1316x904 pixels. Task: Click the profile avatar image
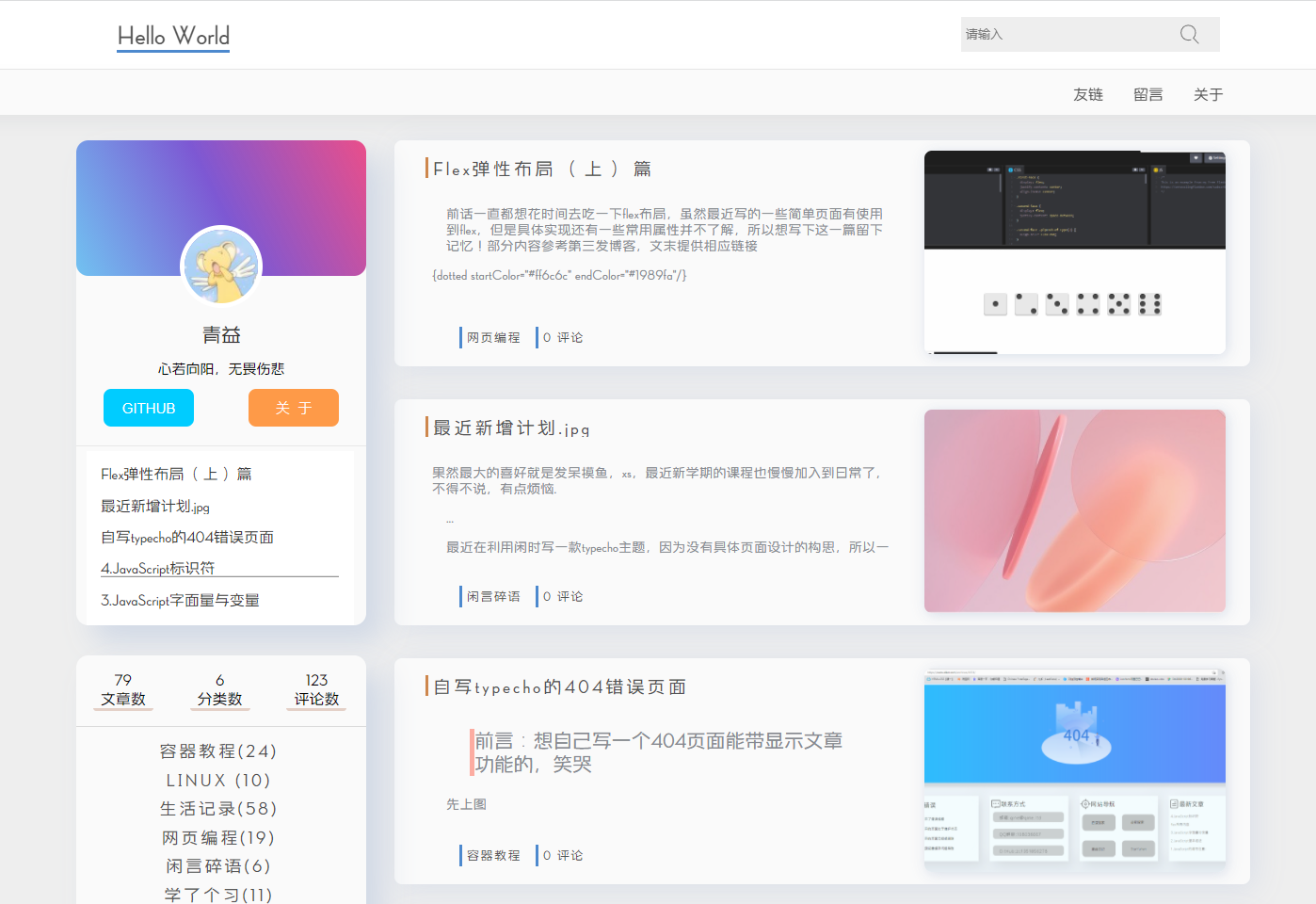click(221, 266)
